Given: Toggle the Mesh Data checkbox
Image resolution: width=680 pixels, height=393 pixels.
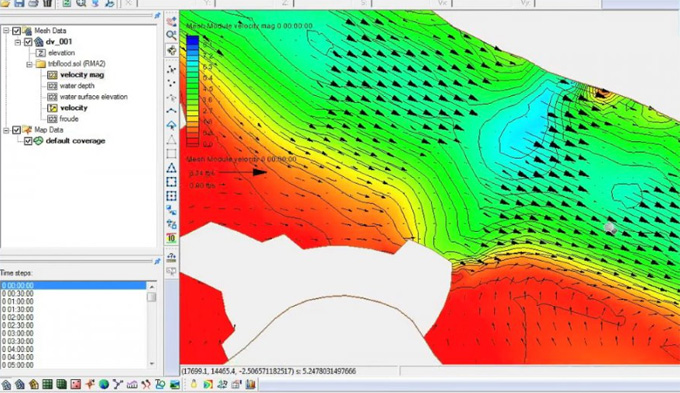Looking at the screenshot, I should tap(16, 31).
